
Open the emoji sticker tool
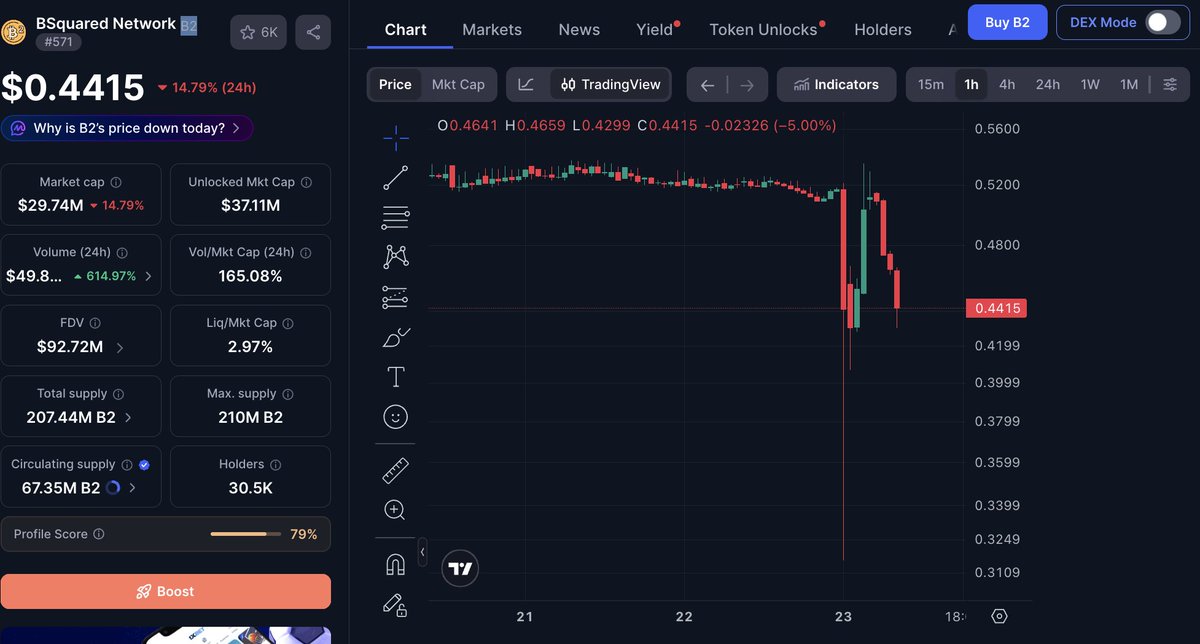click(x=395, y=416)
